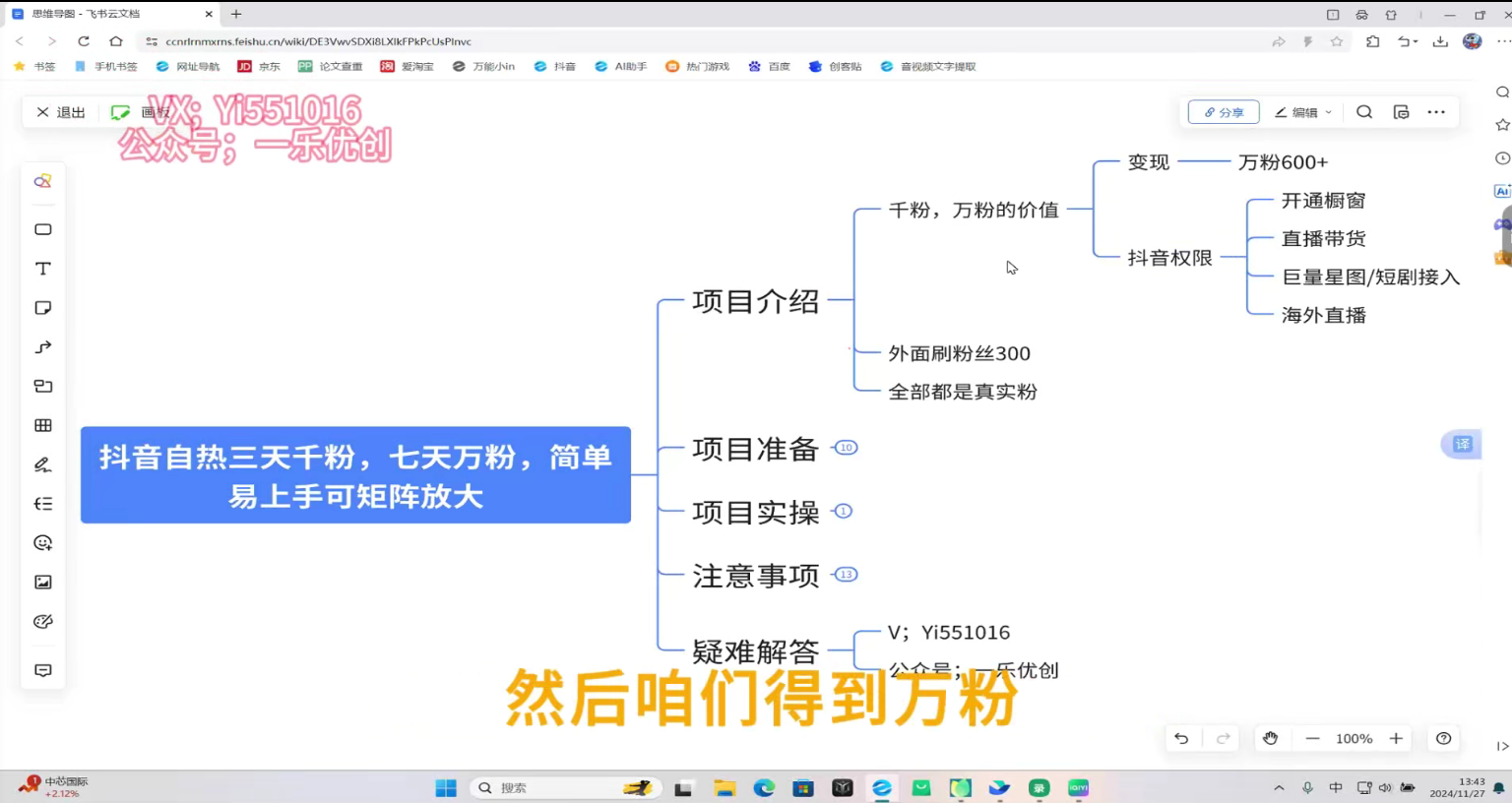Select the frame/section tool
Screen dimensions: 1512x803
[x=42, y=386]
